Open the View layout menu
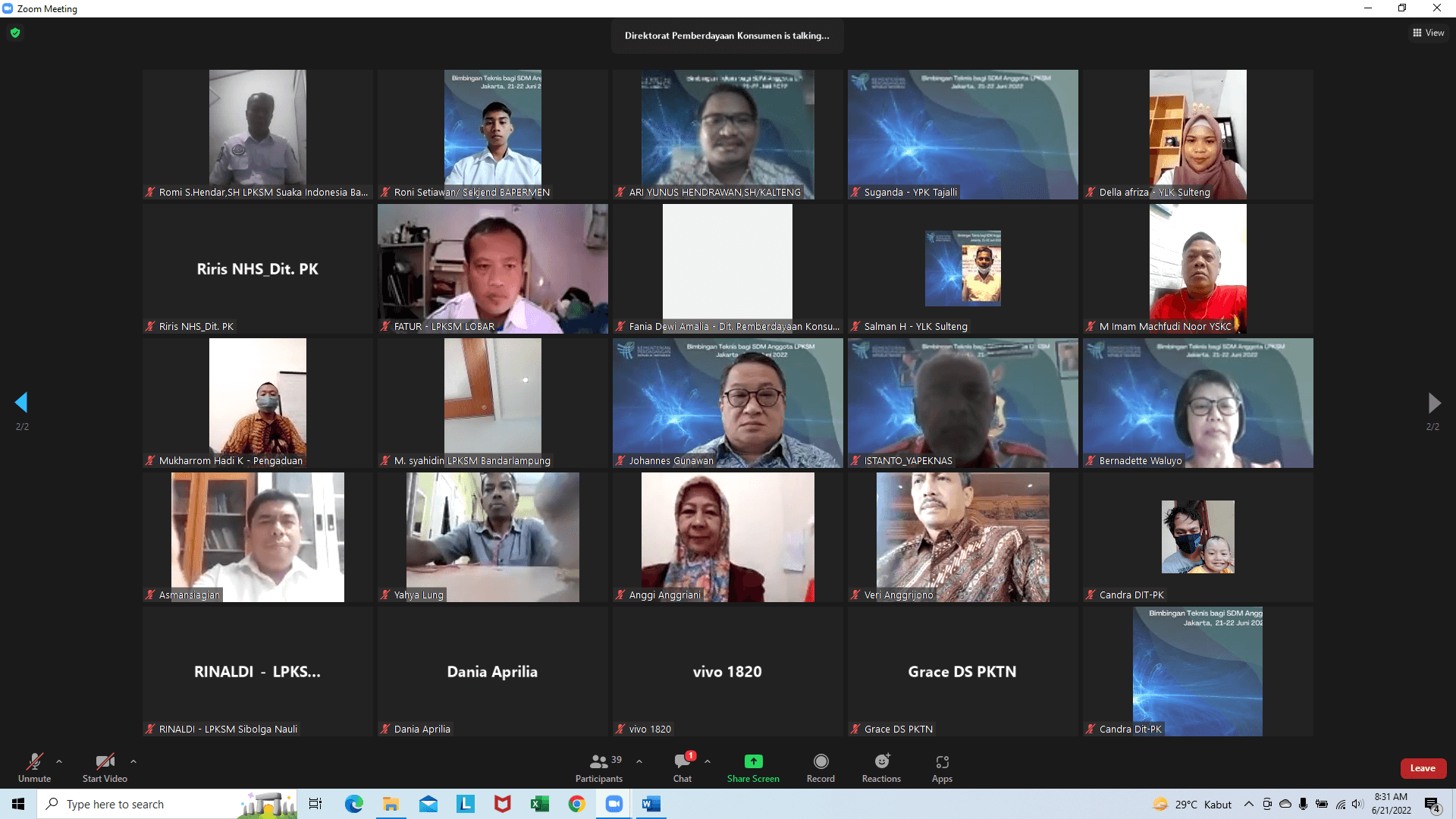This screenshot has width=1456, height=819. tap(1428, 33)
